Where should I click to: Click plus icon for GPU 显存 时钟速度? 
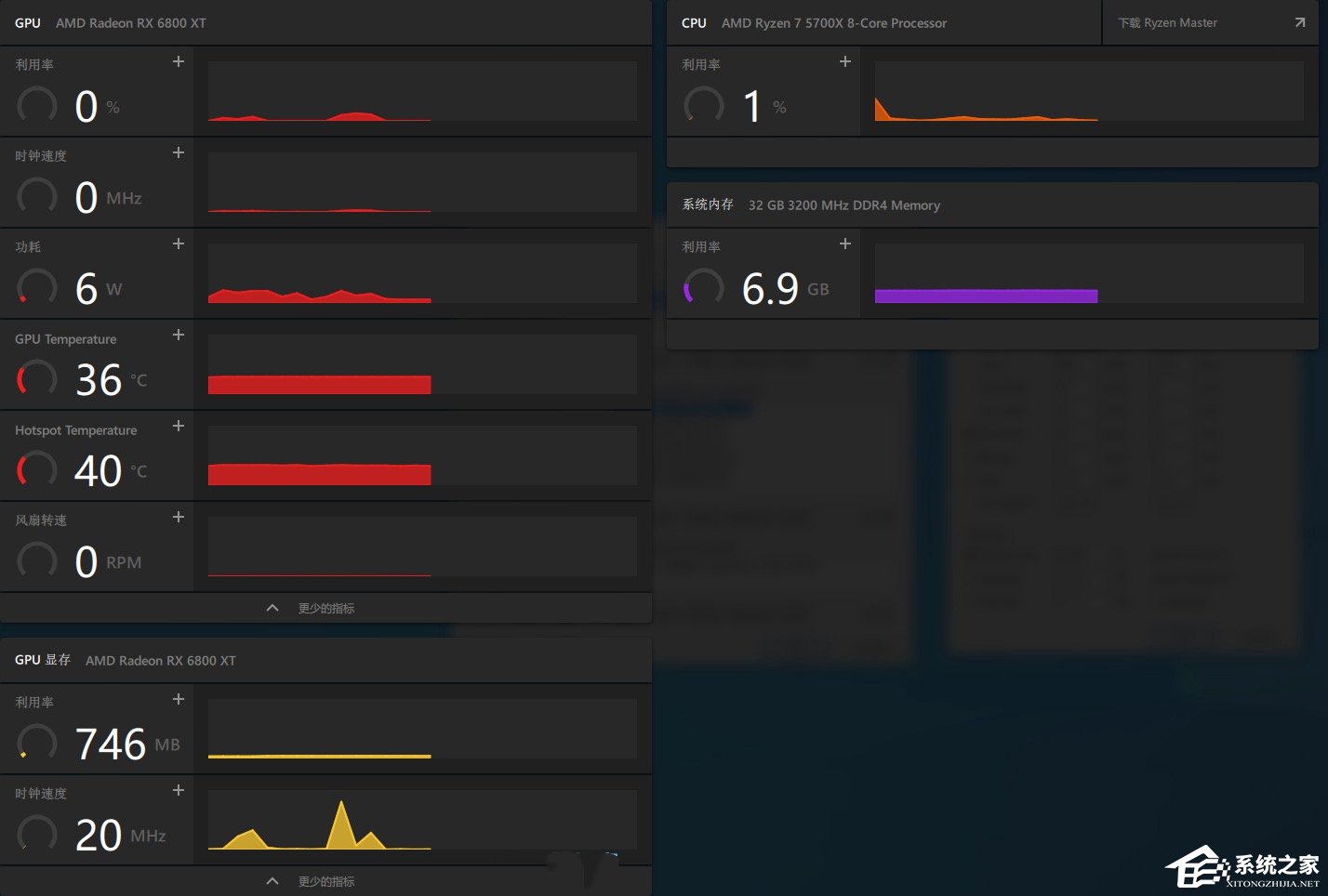click(179, 790)
